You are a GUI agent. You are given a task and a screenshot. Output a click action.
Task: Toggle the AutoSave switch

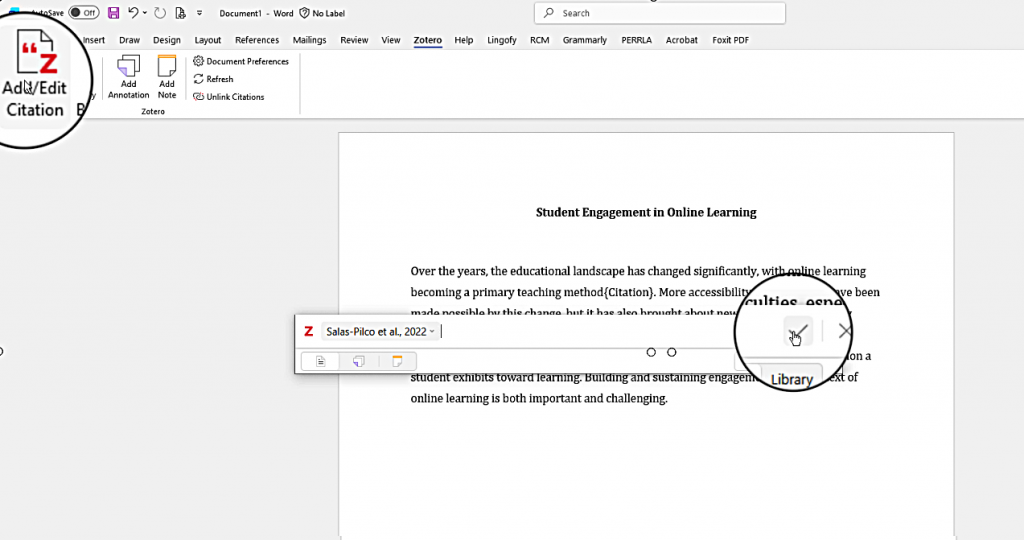[x=84, y=13]
